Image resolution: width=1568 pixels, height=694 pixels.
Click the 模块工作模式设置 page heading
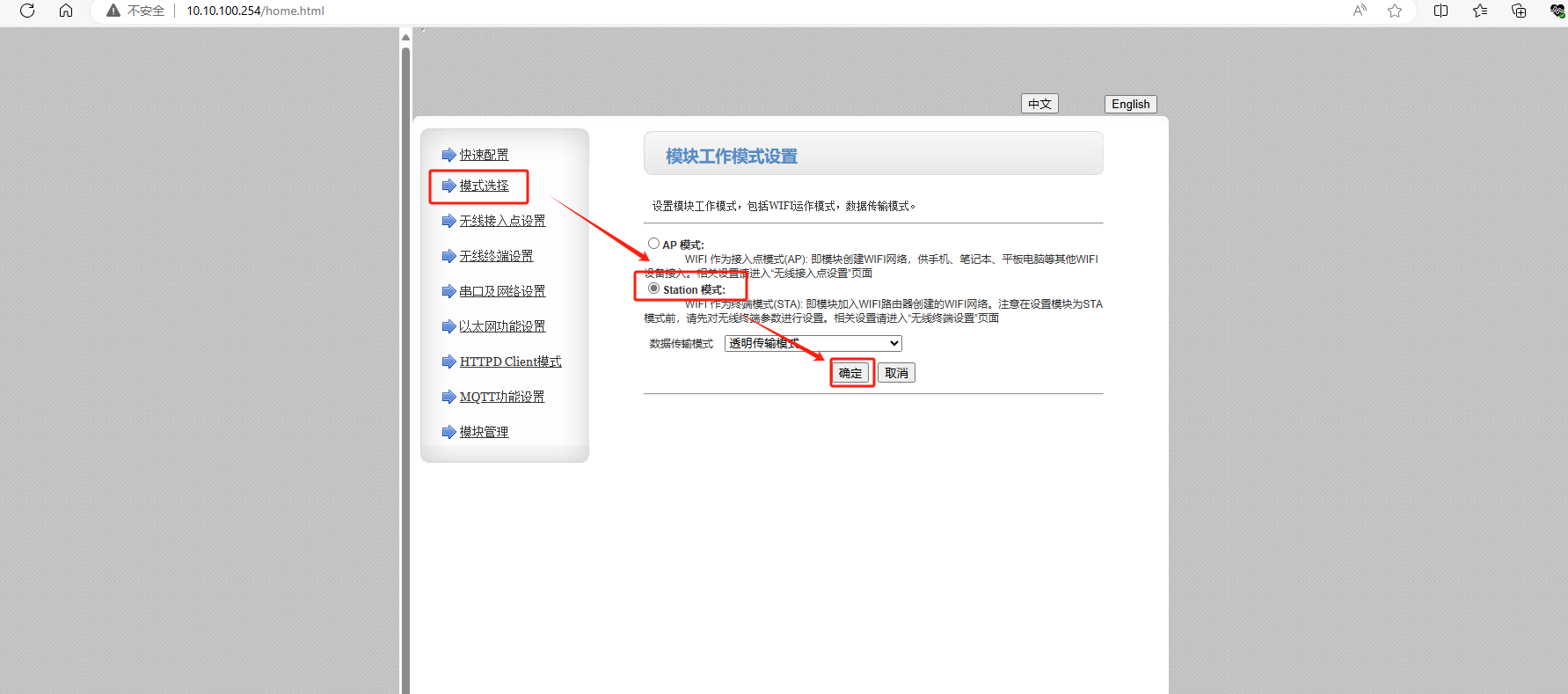click(732, 157)
